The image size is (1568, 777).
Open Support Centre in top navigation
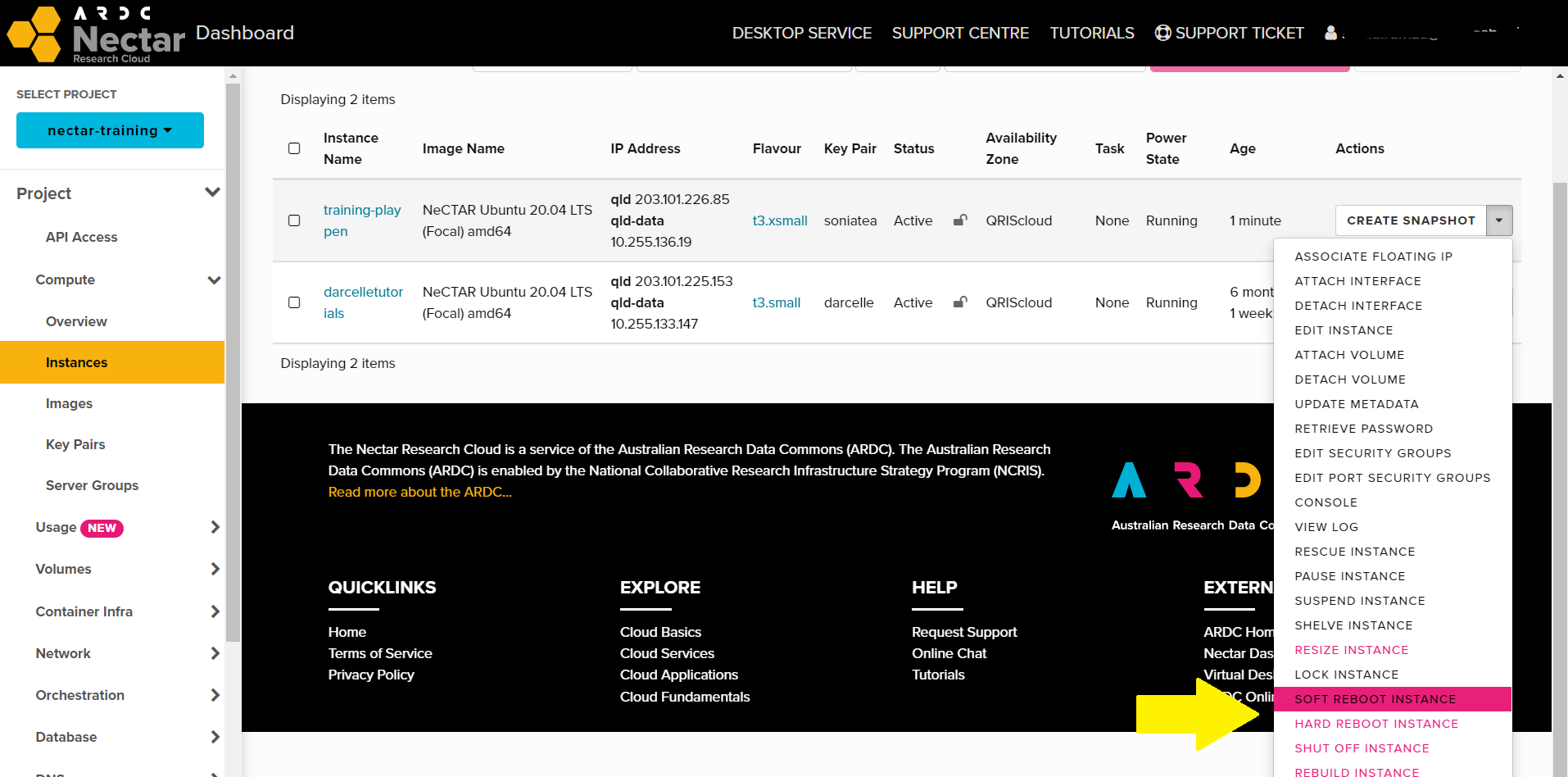click(x=960, y=33)
